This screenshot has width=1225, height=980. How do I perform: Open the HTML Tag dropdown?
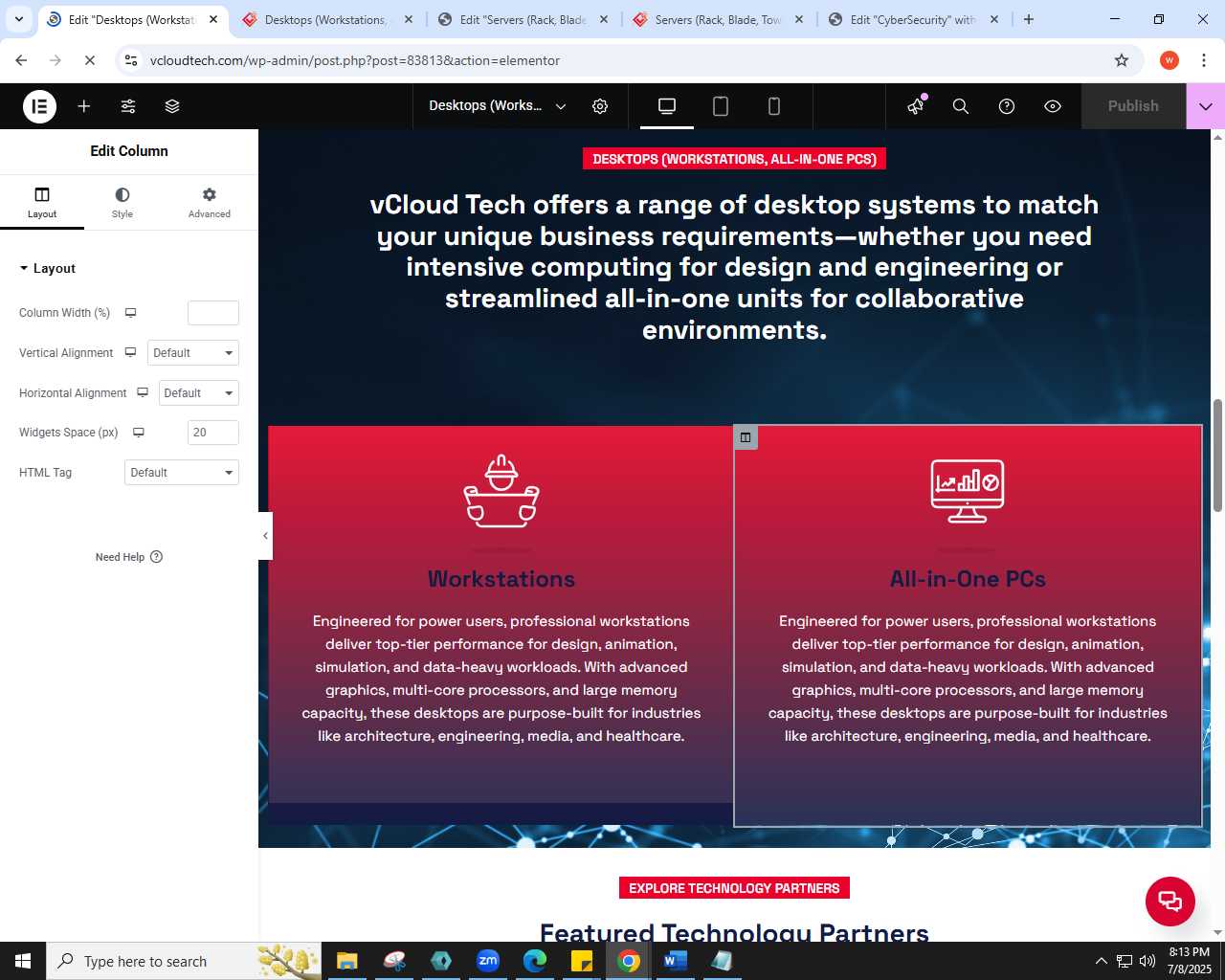tap(182, 473)
